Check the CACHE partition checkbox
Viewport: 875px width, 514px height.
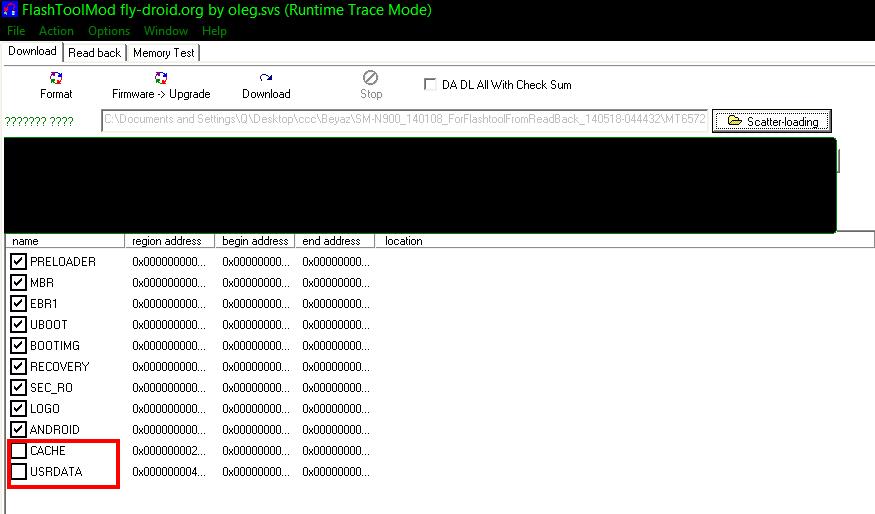point(19,451)
